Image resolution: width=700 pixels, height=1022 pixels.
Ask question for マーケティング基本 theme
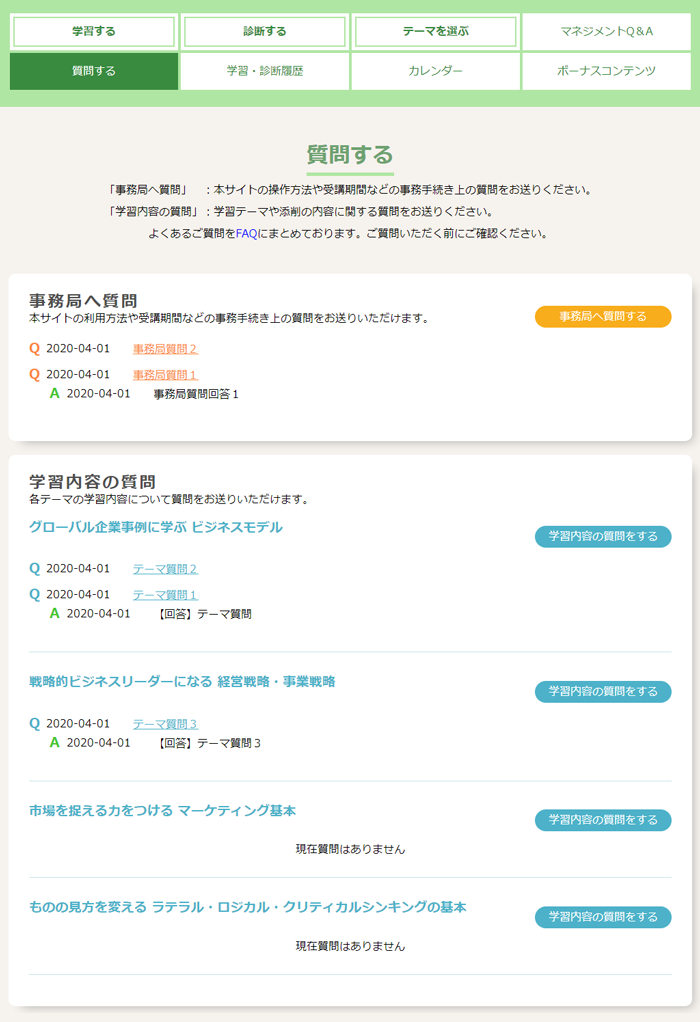pos(603,820)
